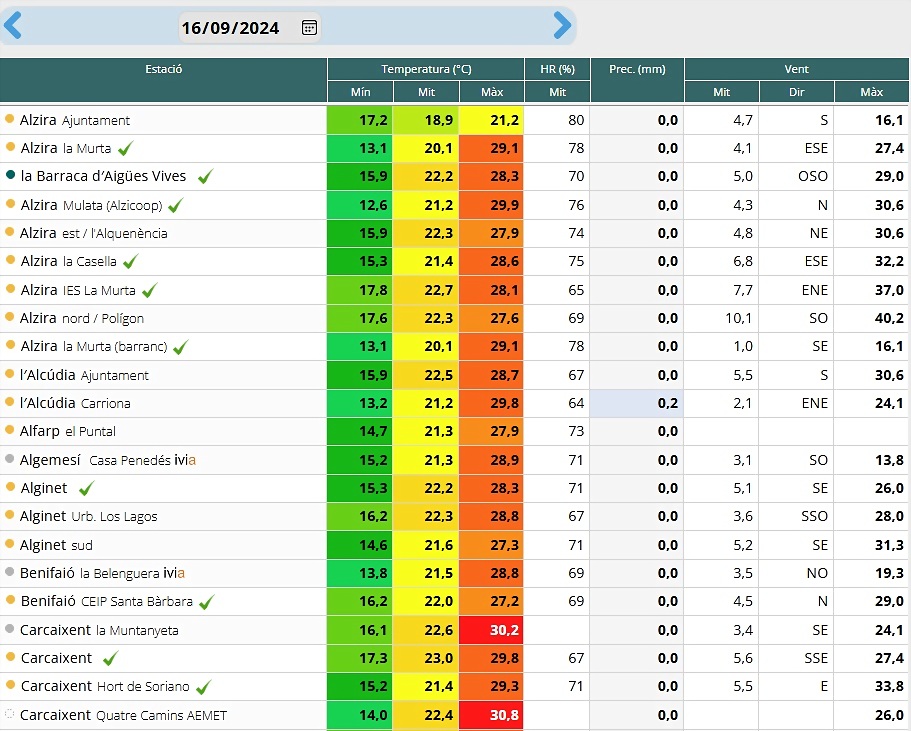The width and height of the screenshot is (911, 731).
Task: Click green checkmark beside la Barraca d'Aigües Vives
Action: (x=205, y=176)
